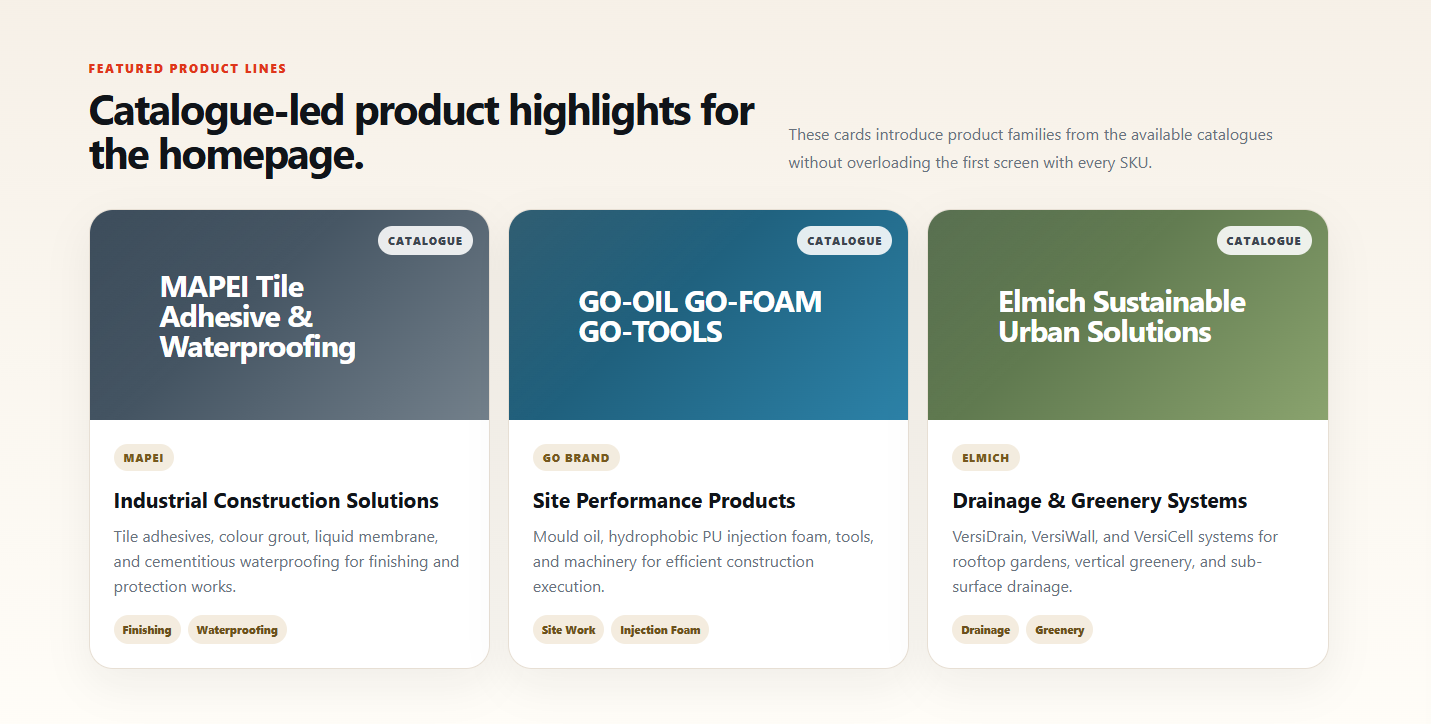
Task: Click the Finishing tag
Action: click(x=147, y=630)
